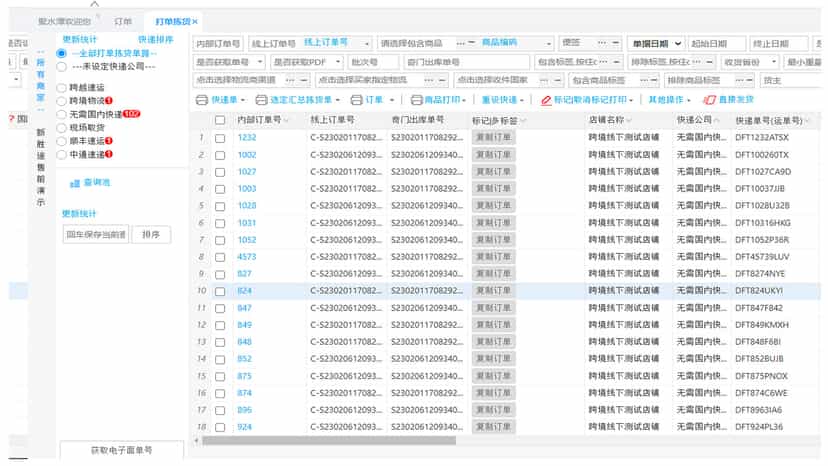The width and height of the screenshot is (828, 466).
Task: Click the printer icon beside 选定汇总拣货单
Action: 261,100
